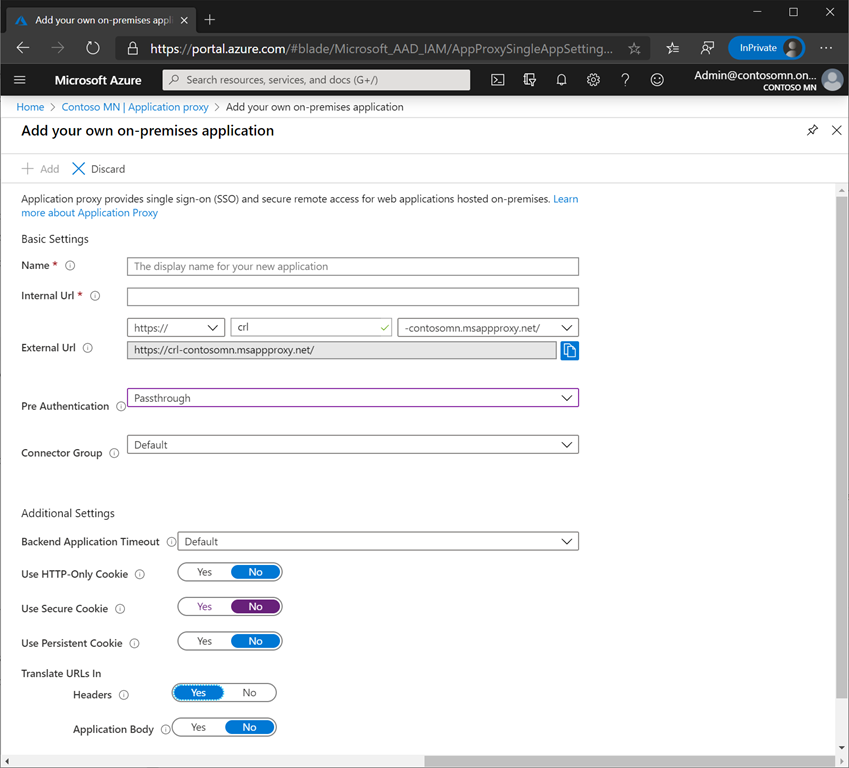Copy the External Url to clipboard
Viewport: 849px width, 768px height.
569,350
